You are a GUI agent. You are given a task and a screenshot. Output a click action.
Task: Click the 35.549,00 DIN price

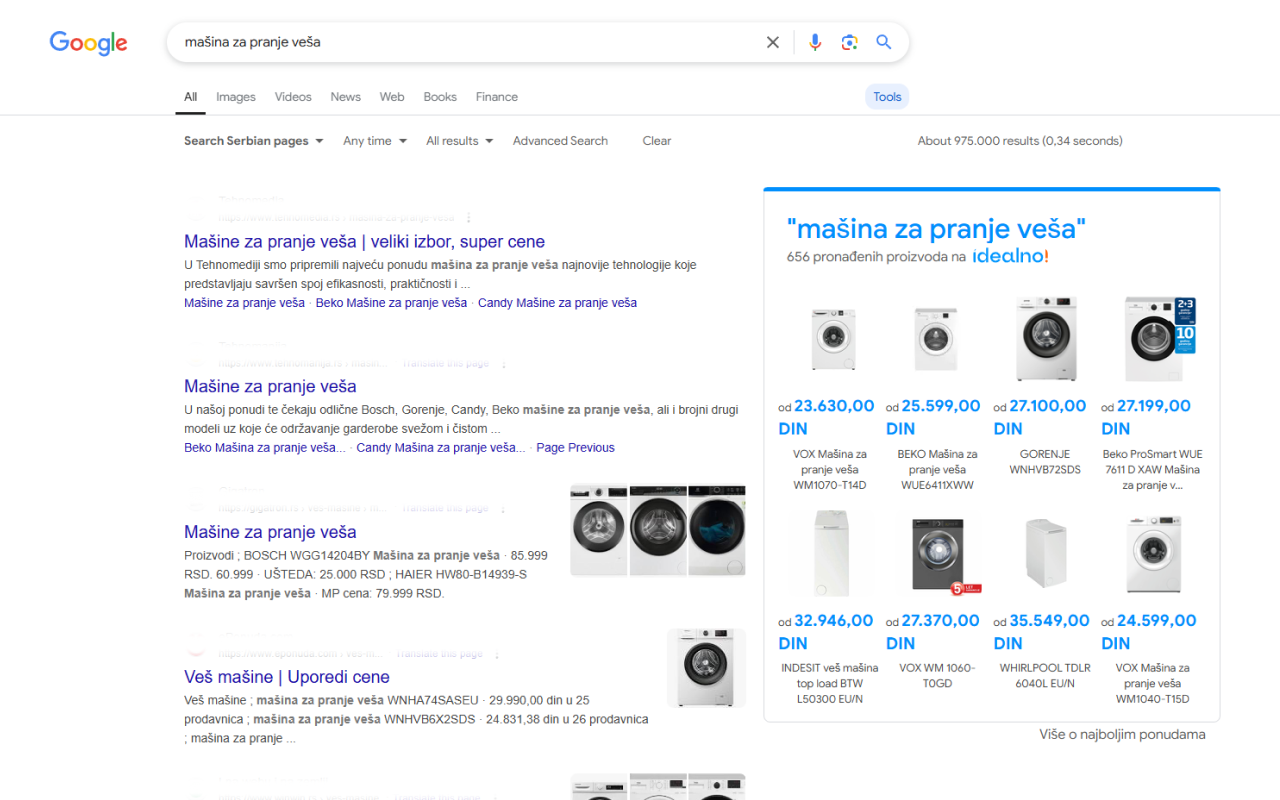pyautogui.click(x=1042, y=632)
